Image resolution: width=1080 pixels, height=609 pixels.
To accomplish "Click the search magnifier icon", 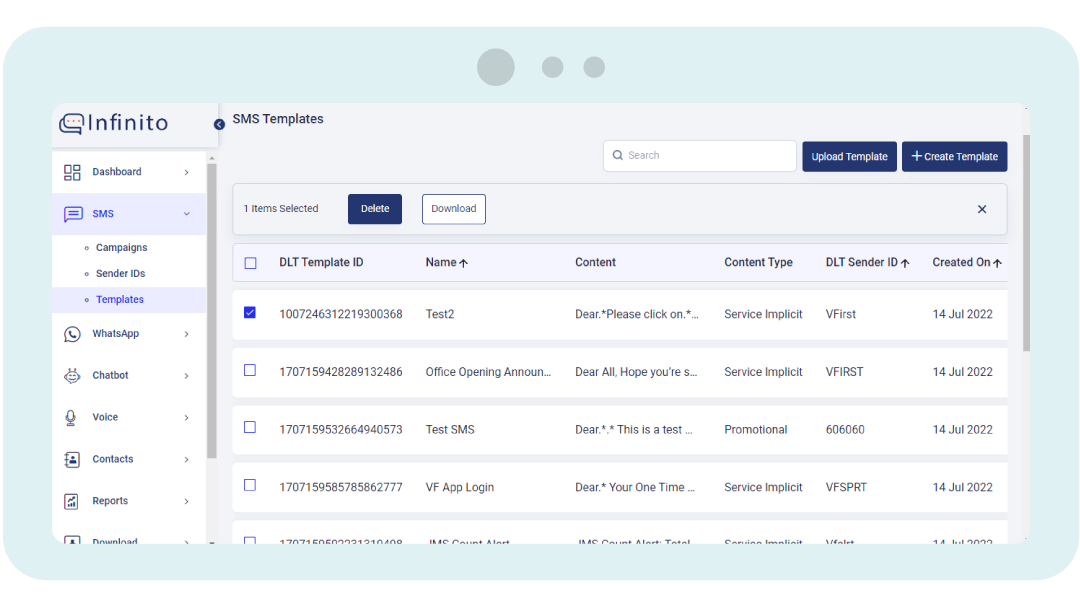I will coord(618,156).
